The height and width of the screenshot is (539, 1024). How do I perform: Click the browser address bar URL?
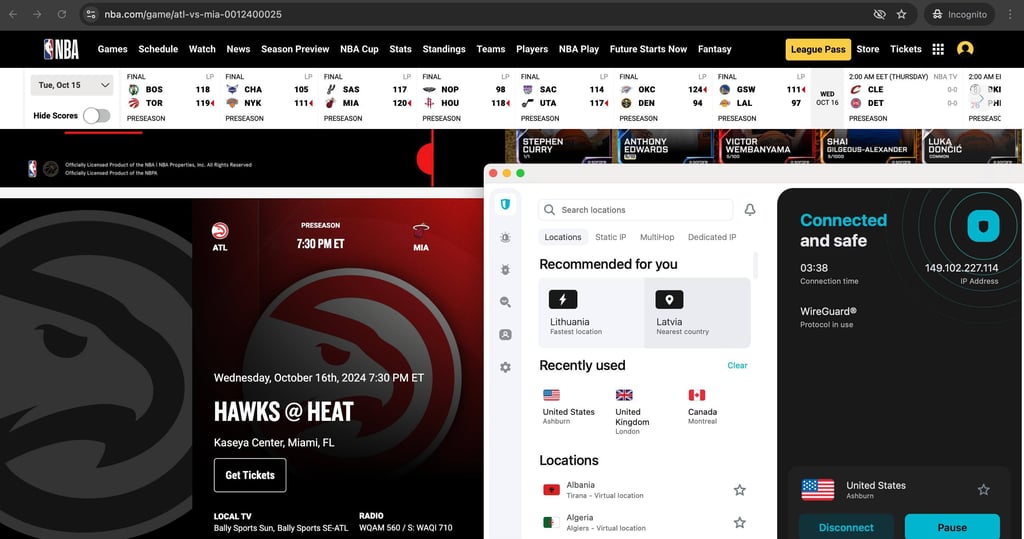[193, 14]
